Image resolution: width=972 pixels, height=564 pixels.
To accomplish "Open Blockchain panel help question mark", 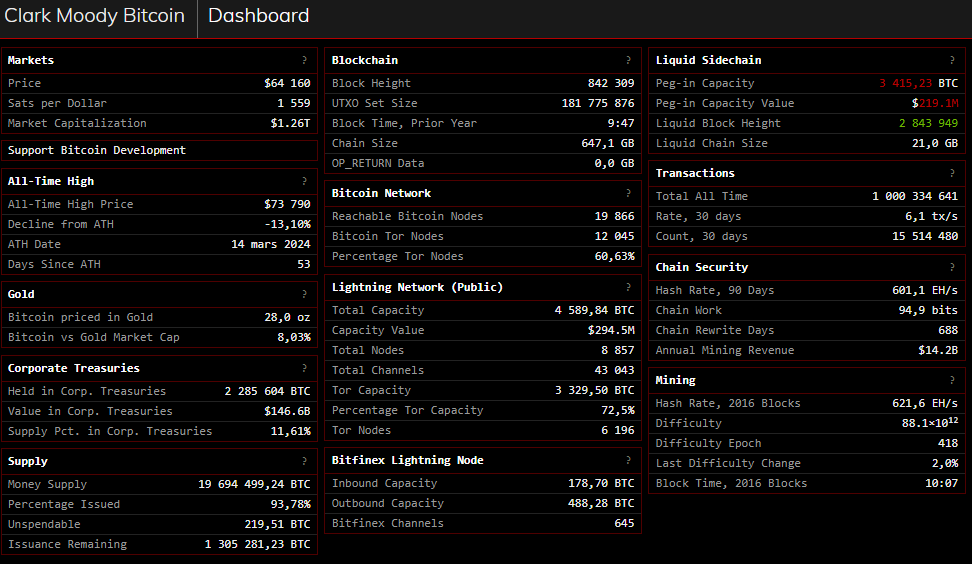I will pyautogui.click(x=628, y=61).
